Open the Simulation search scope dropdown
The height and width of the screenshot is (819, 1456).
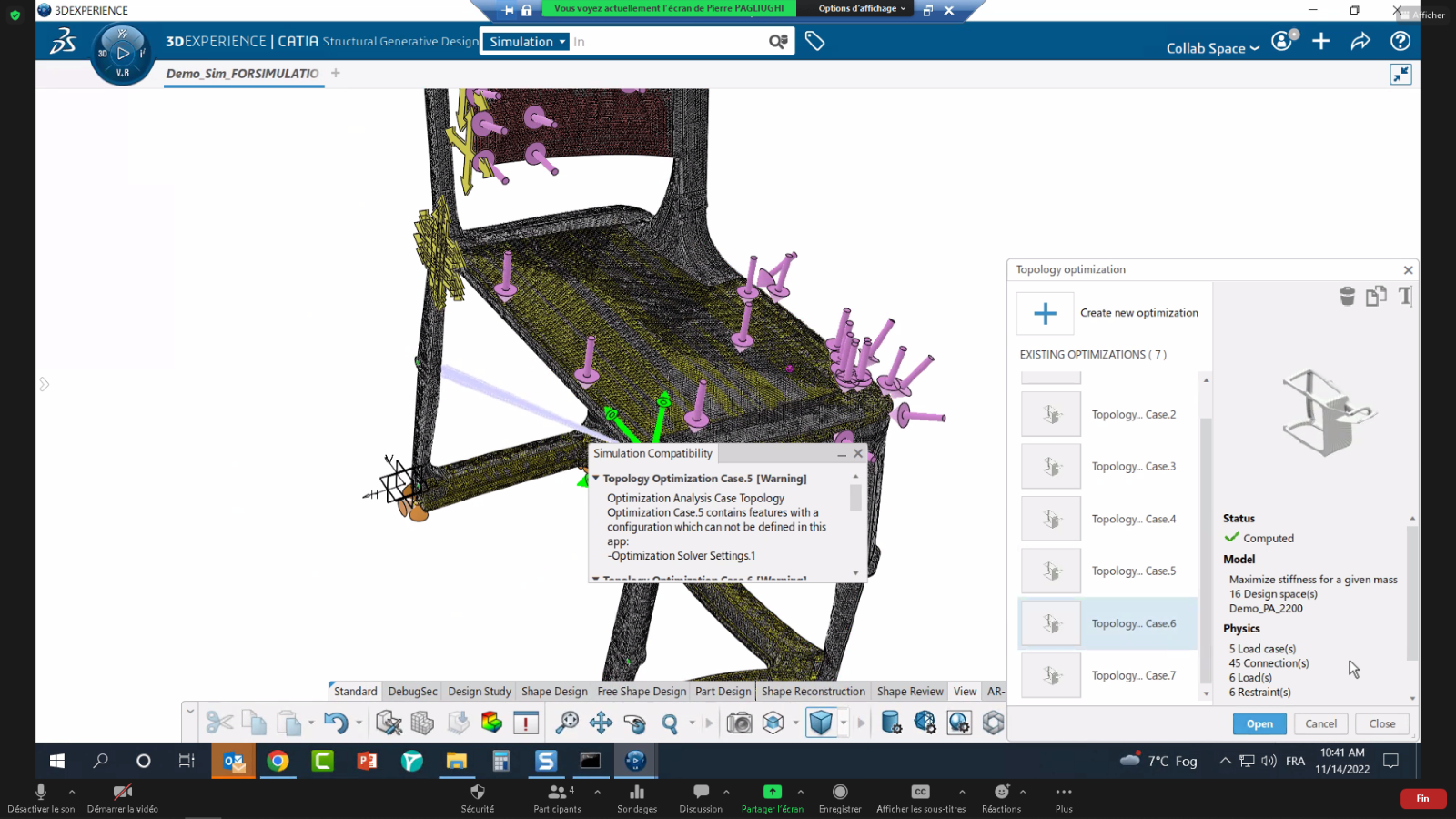[528, 42]
